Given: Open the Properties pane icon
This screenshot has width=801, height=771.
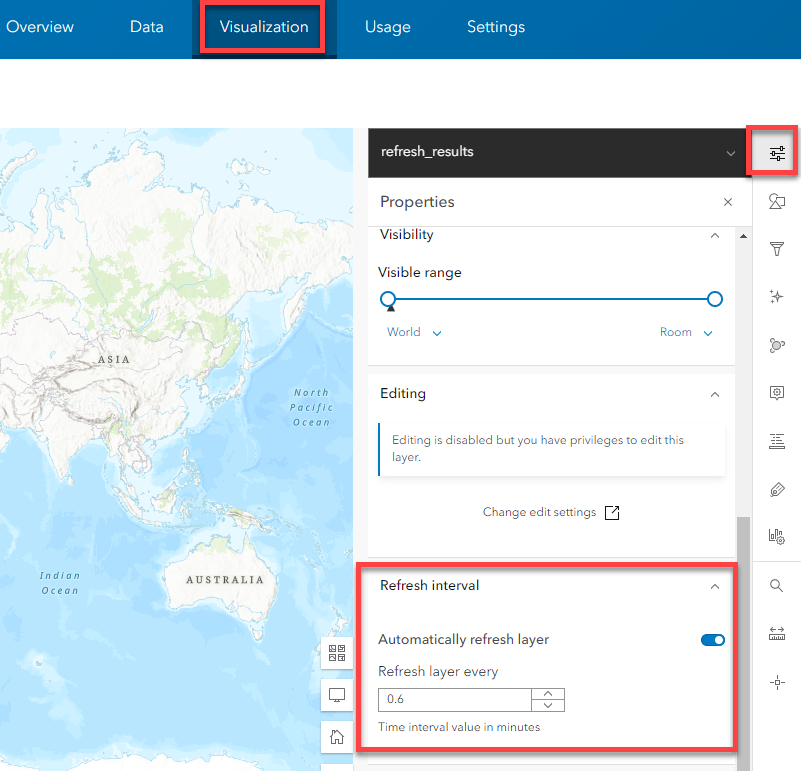Looking at the screenshot, I should (777, 154).
